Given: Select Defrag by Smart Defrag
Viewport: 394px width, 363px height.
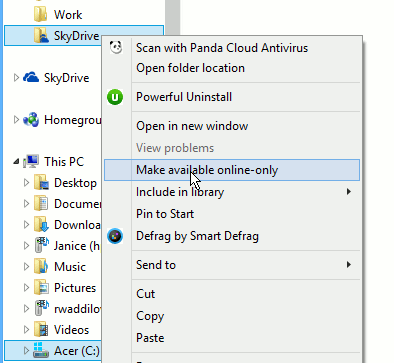Looking at the screenshot, I should pyautogui.click(x=232, y=236).
